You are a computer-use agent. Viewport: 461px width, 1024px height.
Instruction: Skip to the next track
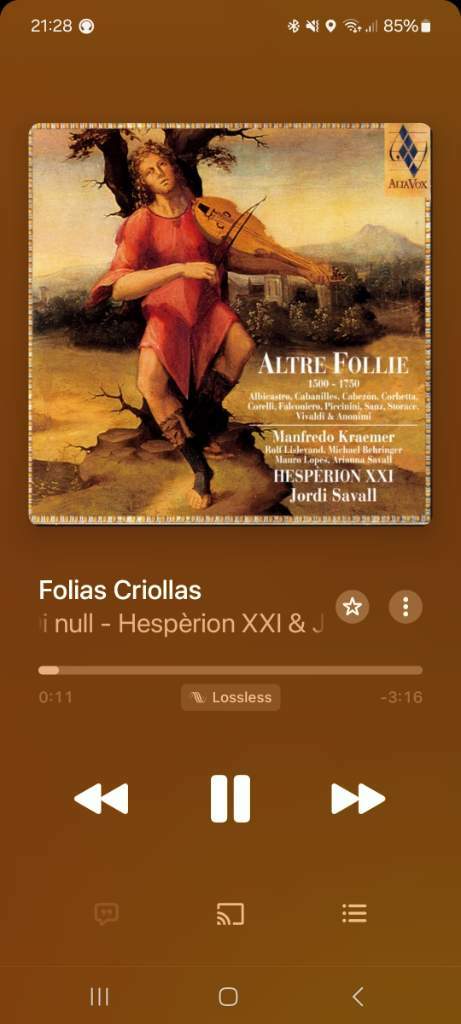click(x=358, y=798)
